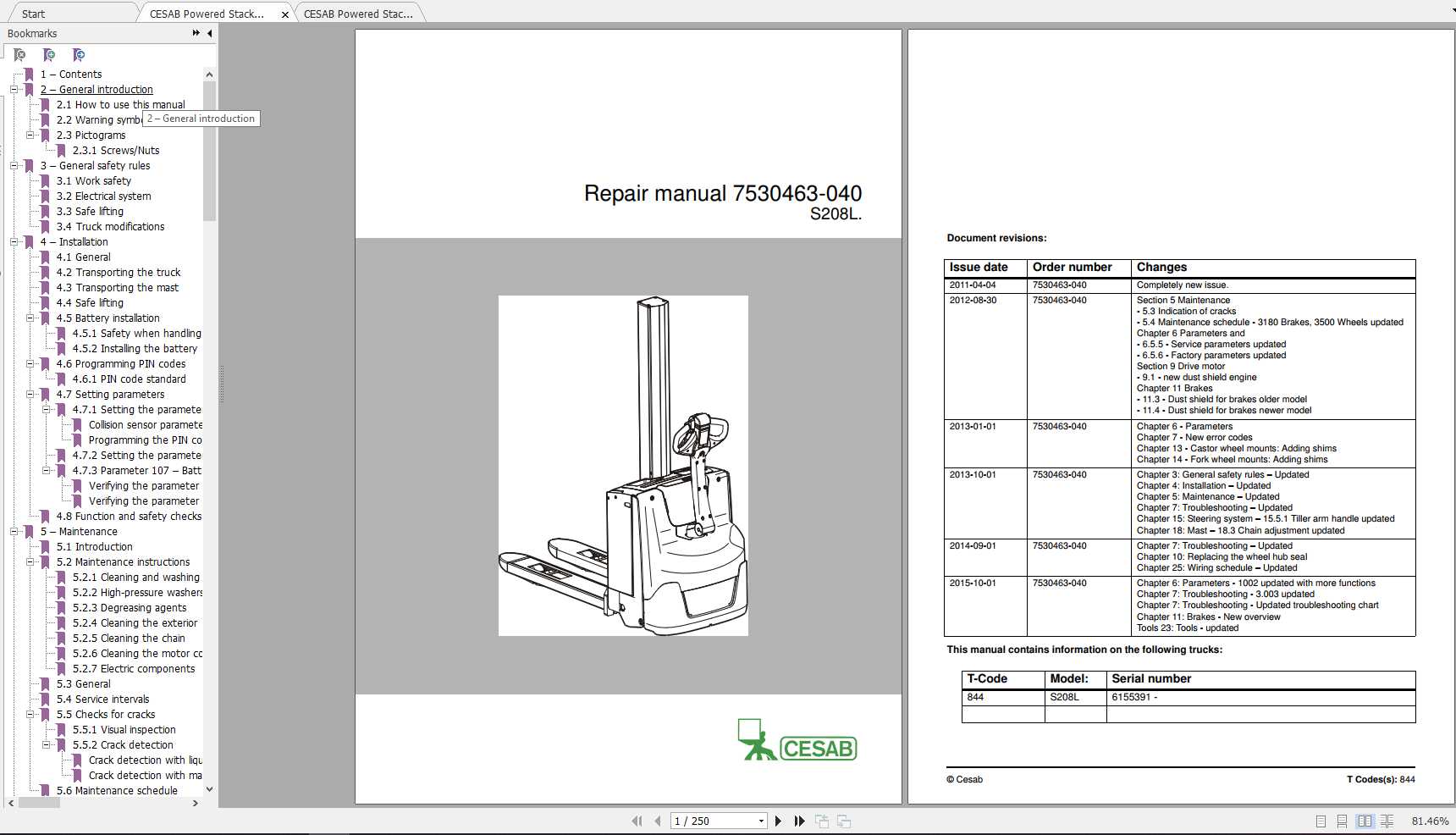
Task: Open bookmark 5.5.1 Visual inspection
Action: [x=124, y=730]
